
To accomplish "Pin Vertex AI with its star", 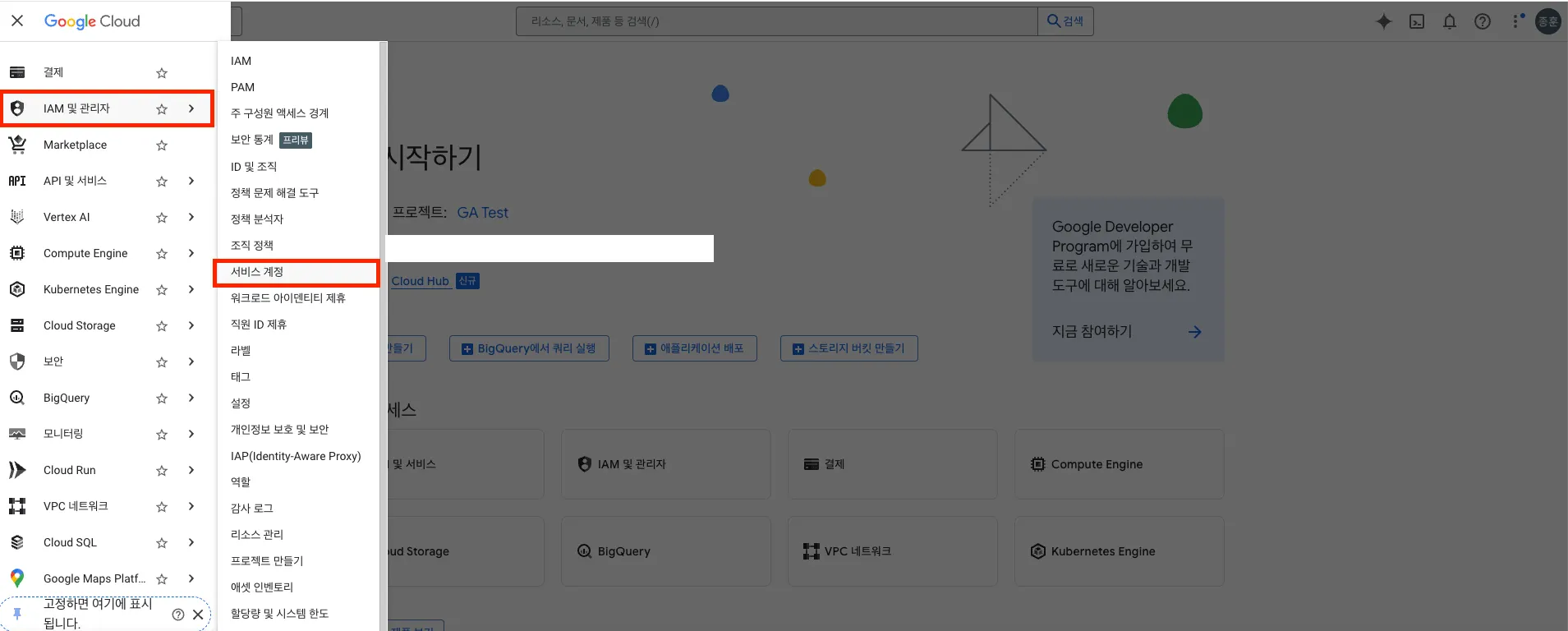I will pyautogui.click(x=162, y=218).
